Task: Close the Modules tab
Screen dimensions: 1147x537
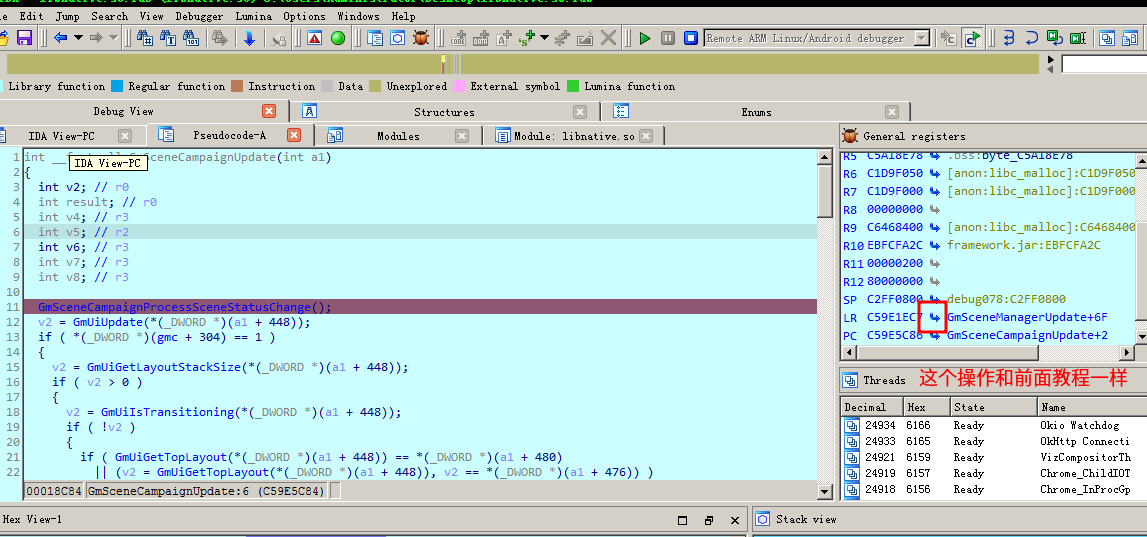Action: tap(462, 136)
